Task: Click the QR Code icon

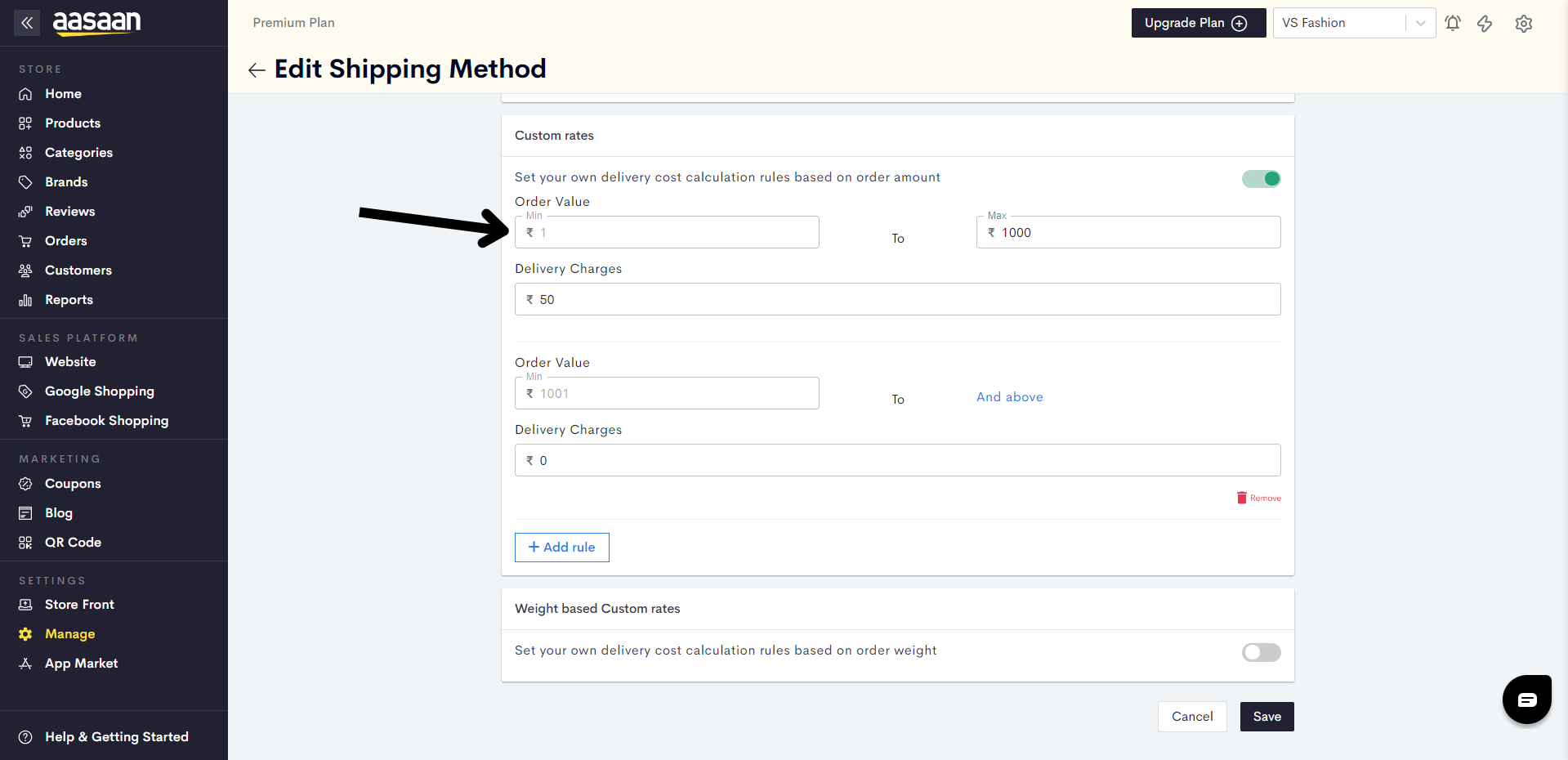Action: [x=25, y=543]
